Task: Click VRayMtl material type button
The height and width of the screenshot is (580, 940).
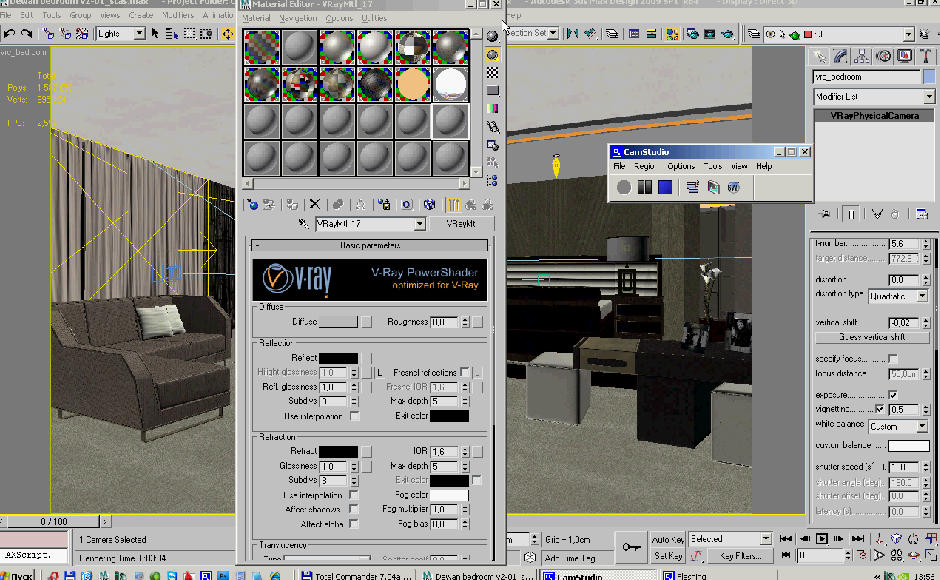Action: tap(461, 224)
